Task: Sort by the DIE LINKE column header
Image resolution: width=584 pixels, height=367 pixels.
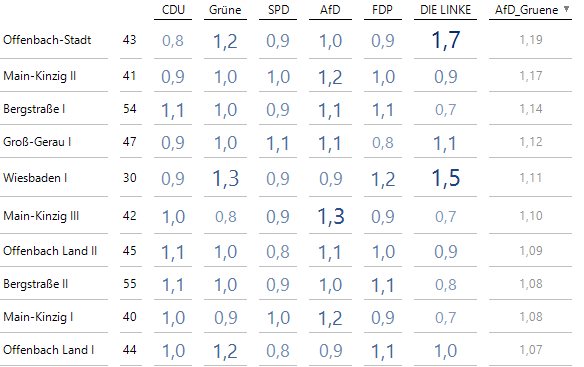Action: 445,10
